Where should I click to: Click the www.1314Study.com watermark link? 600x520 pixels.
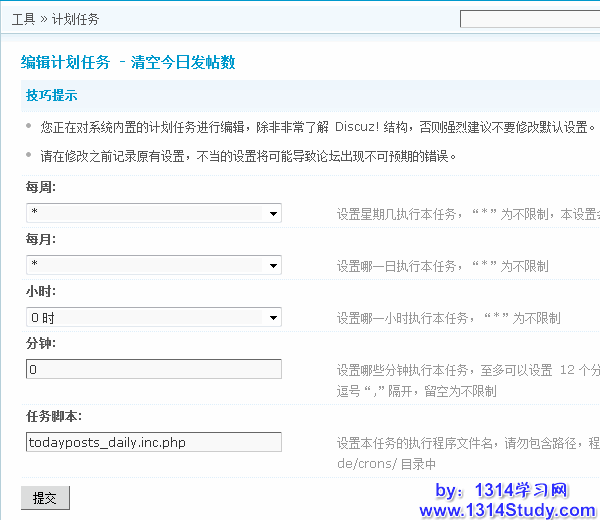(506, 510)
